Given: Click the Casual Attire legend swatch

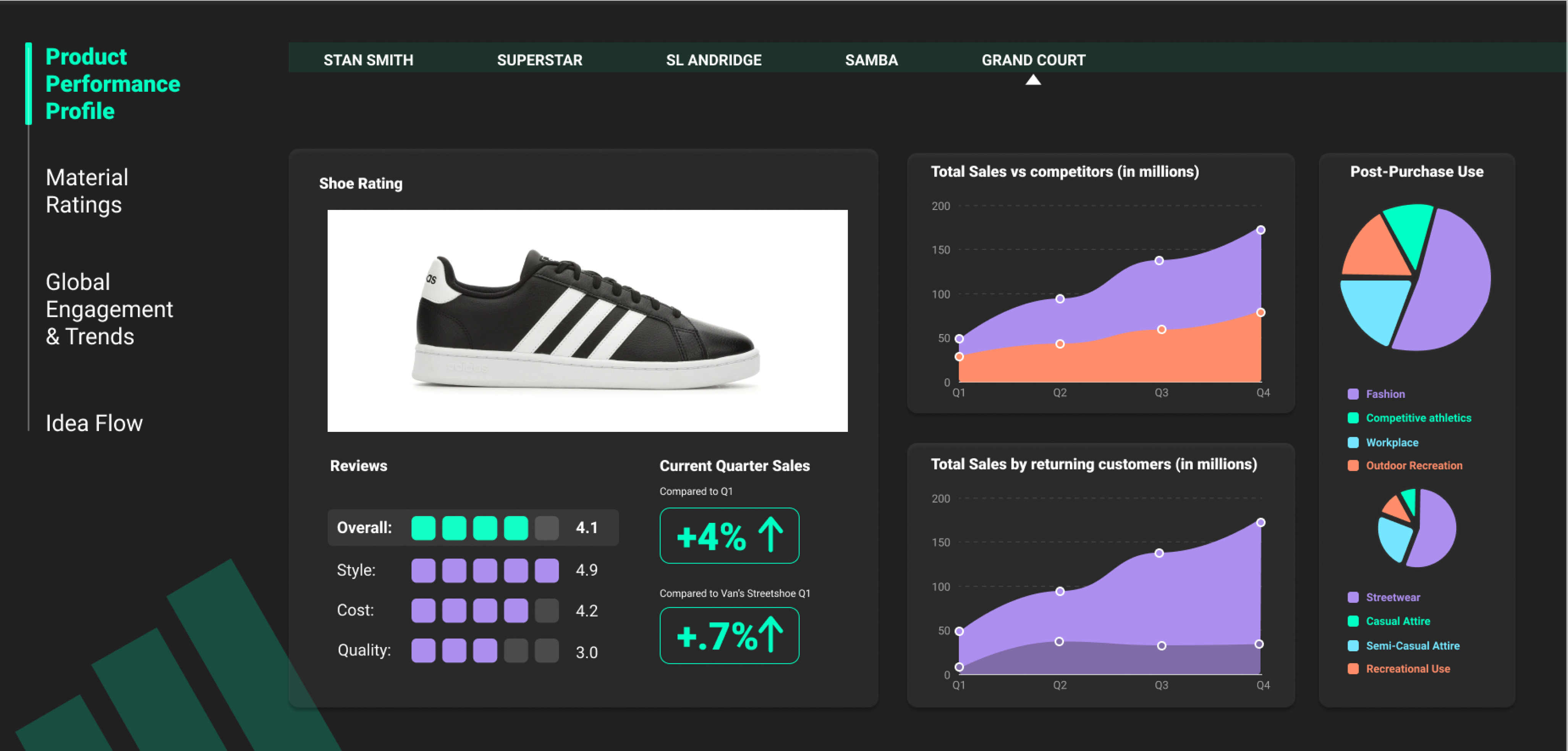Looking at the screenshot, I should coord(1353,621).
